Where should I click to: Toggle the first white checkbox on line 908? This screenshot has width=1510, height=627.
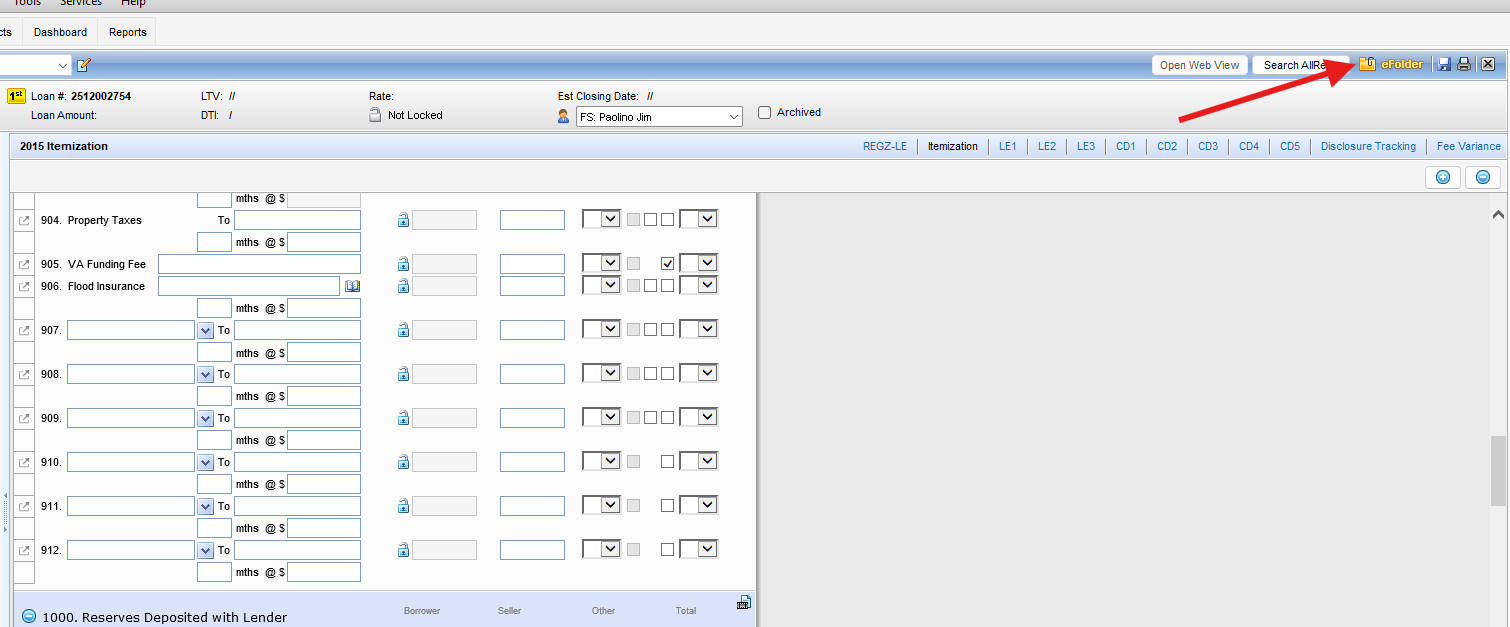[650, 374]
